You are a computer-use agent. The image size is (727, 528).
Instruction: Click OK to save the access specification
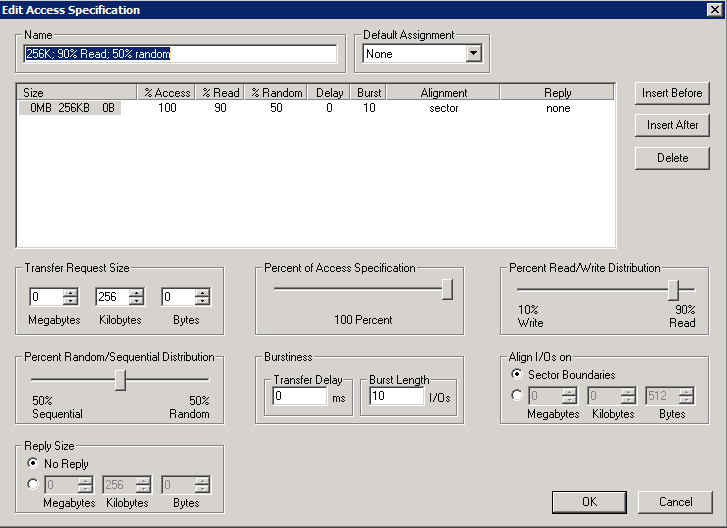(x=589, y=501)
